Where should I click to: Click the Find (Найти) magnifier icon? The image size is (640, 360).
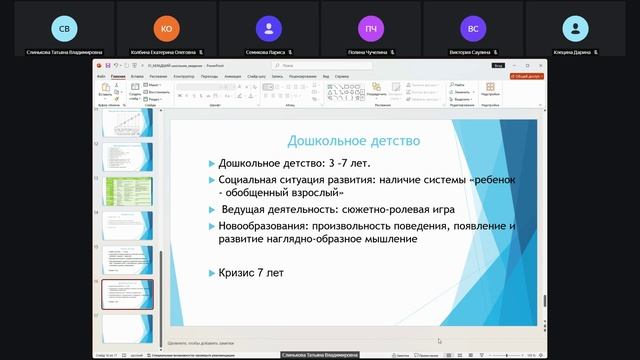tap(452, 84)
